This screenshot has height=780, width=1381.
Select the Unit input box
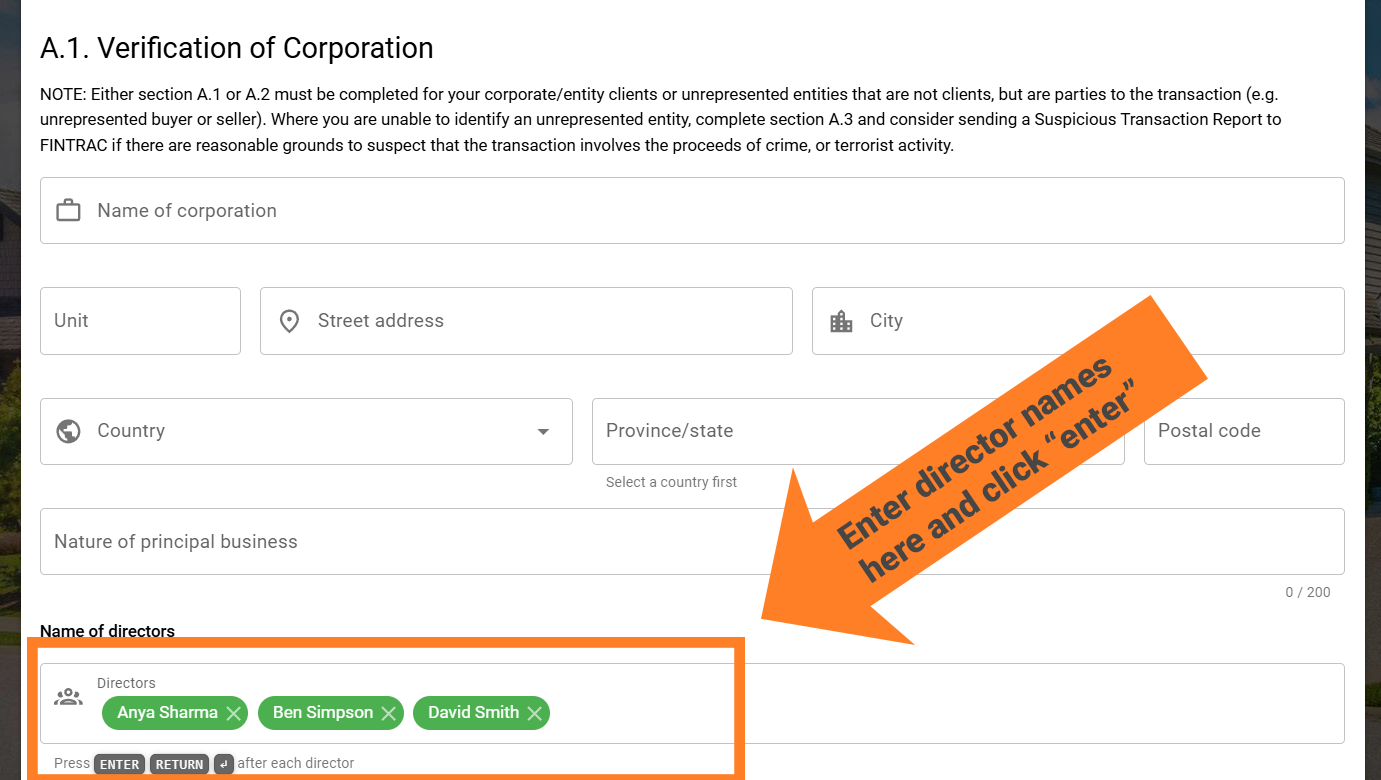(x=140, y=321)
